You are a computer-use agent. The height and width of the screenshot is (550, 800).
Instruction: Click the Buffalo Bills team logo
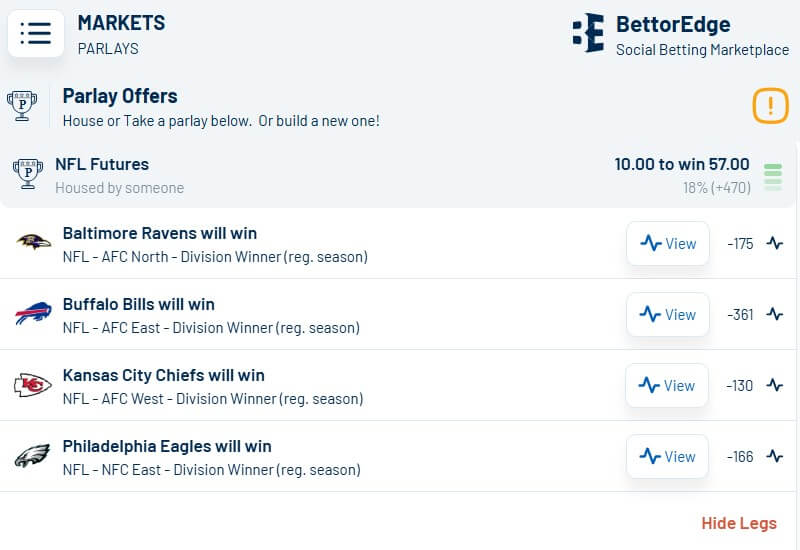(x=33, y=314)
